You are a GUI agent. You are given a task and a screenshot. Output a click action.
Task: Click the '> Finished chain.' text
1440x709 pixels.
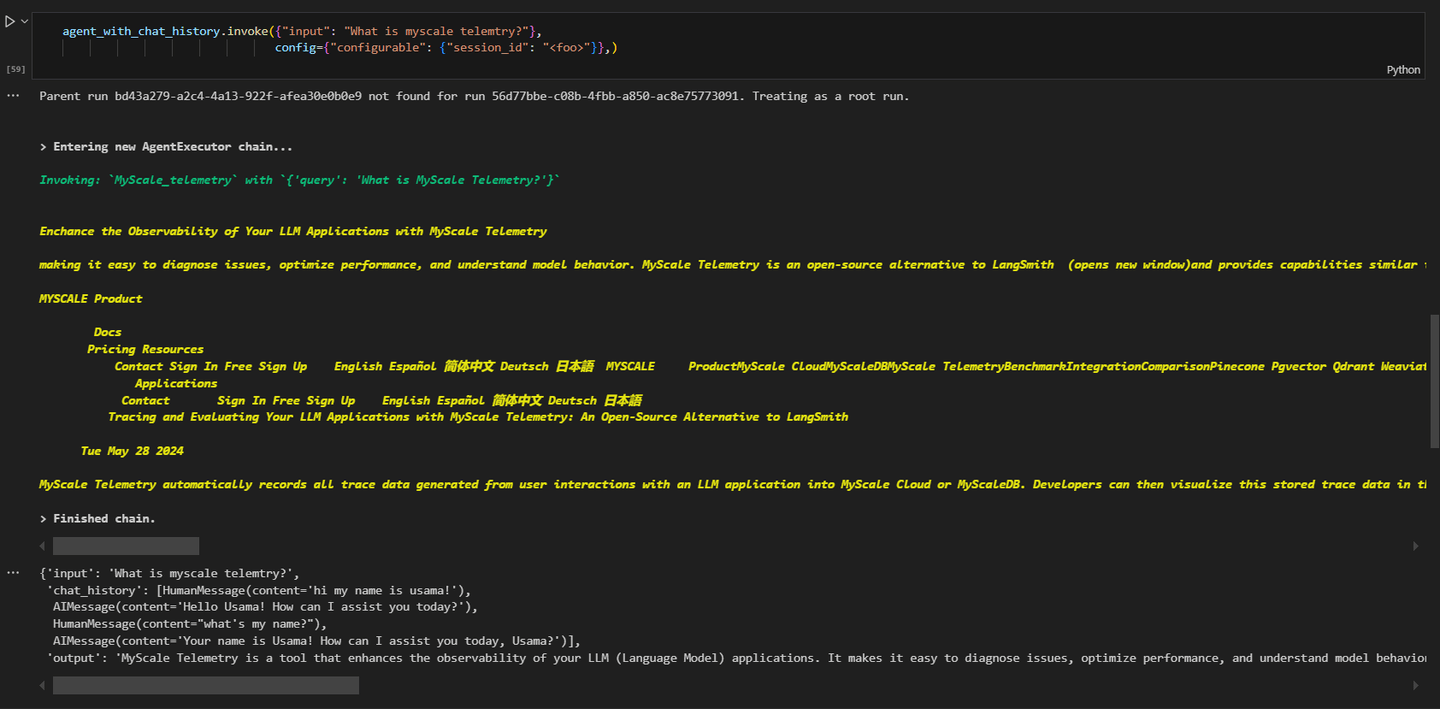pos(97,518)
